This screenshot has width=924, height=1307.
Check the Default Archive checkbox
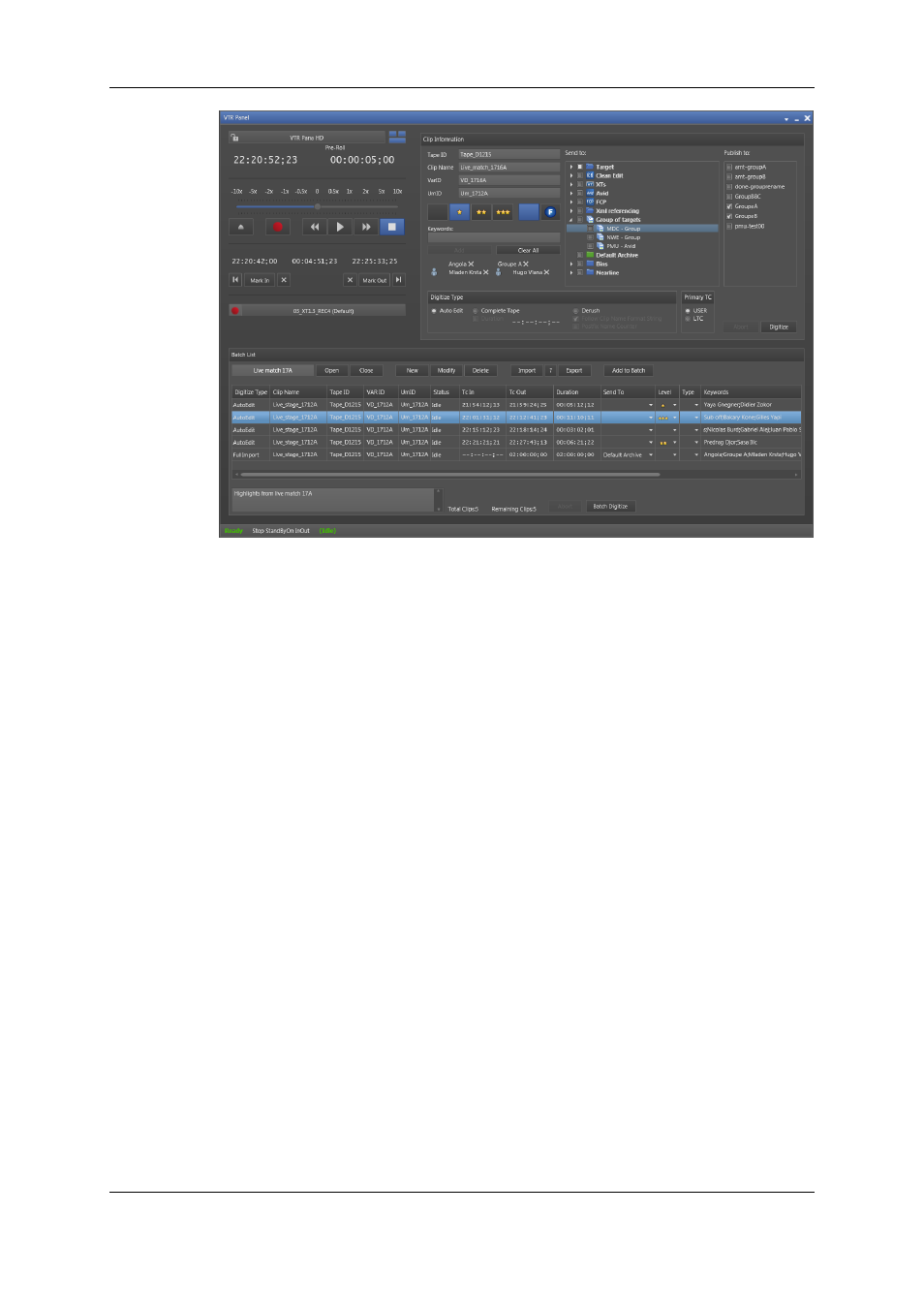[x=580, y=255]
